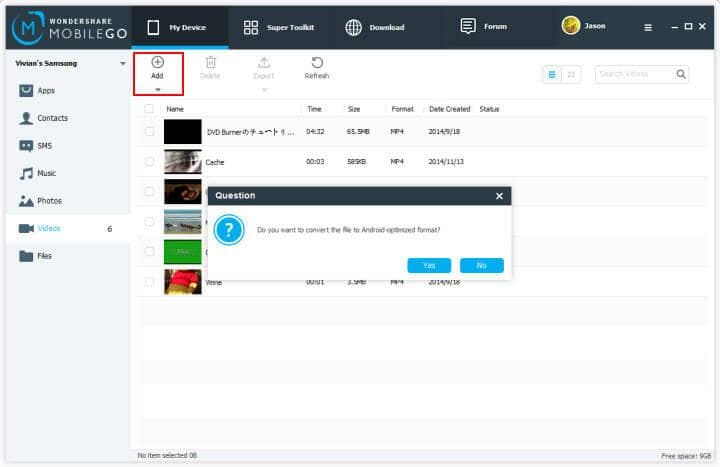Viewport: 720px width, 467px height.
Task: Toggle the select-all checkbox in header
Action: pyautogui.click(x=149, y=109)
